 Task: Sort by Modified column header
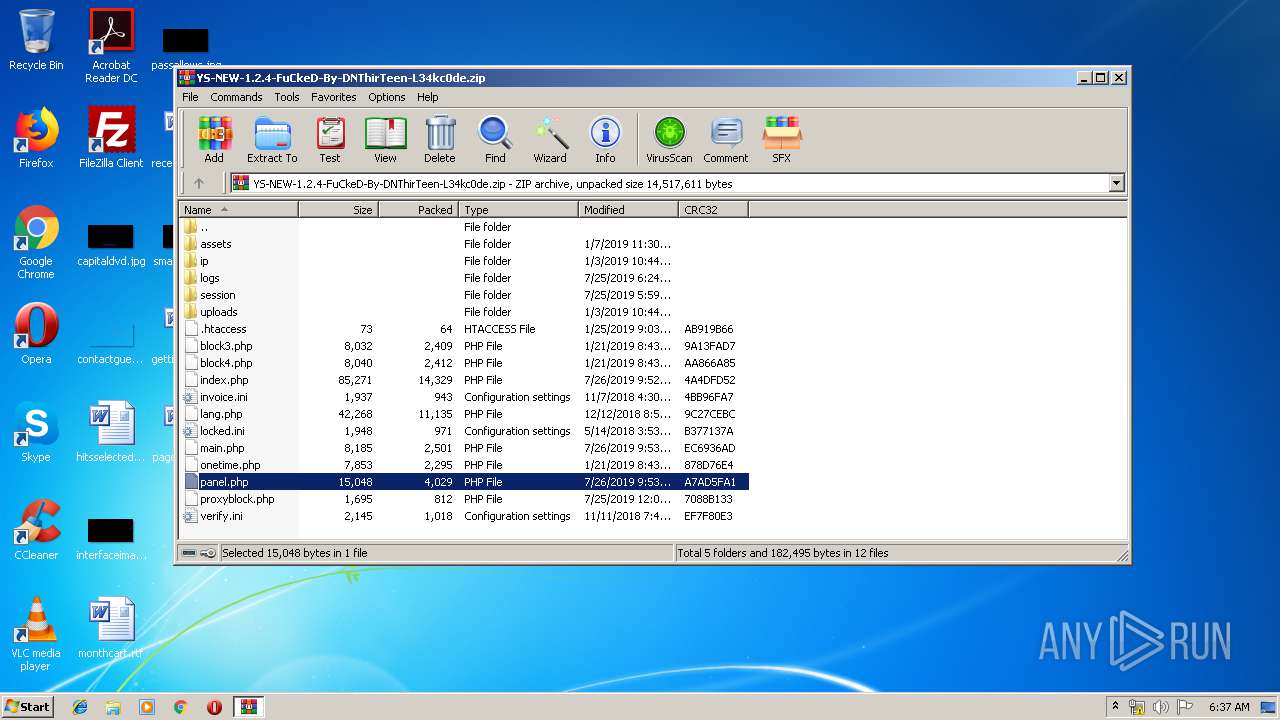(628, 210)
